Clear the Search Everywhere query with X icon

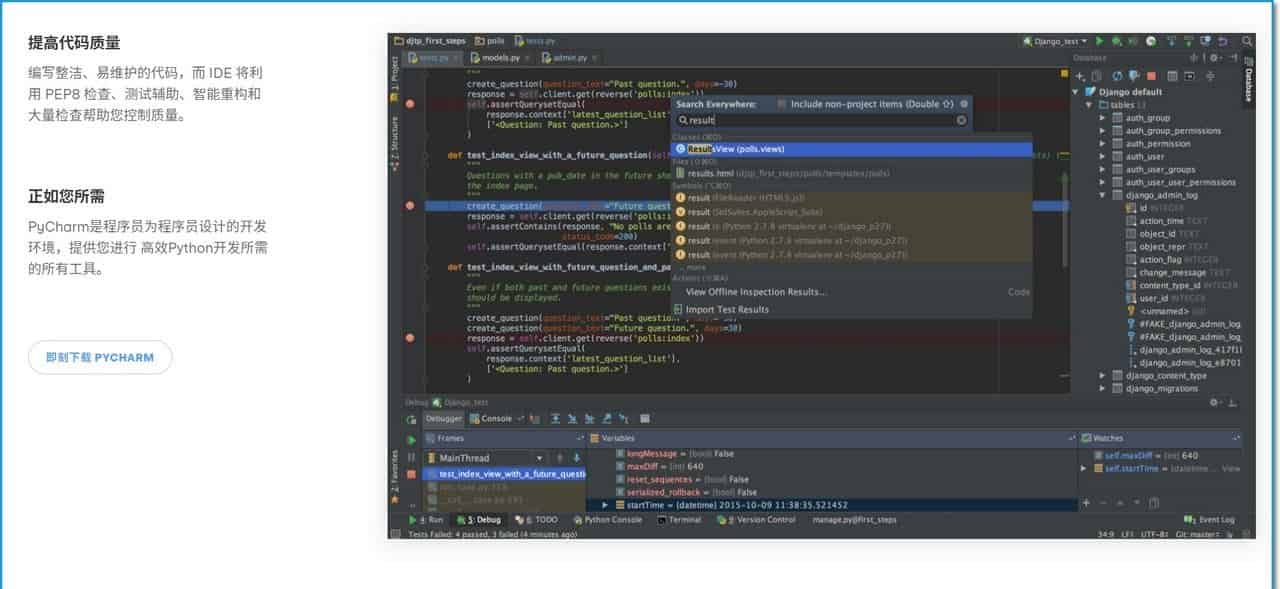click(x=962, y=120)
